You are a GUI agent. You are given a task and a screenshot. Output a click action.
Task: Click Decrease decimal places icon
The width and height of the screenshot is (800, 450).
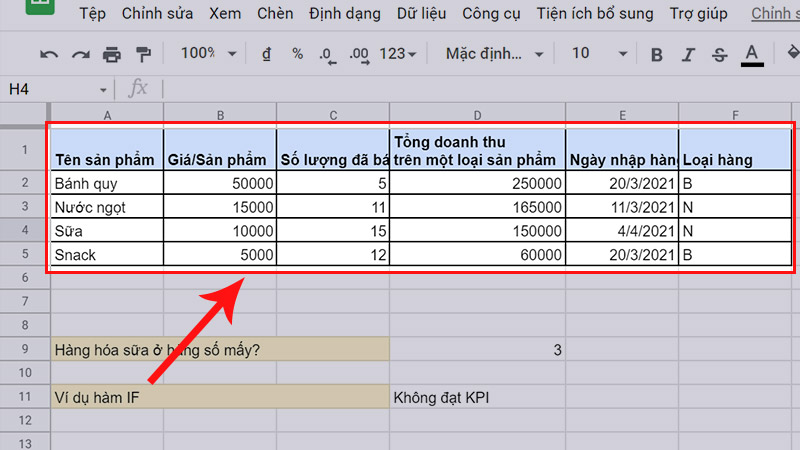[x=329, y=54]
